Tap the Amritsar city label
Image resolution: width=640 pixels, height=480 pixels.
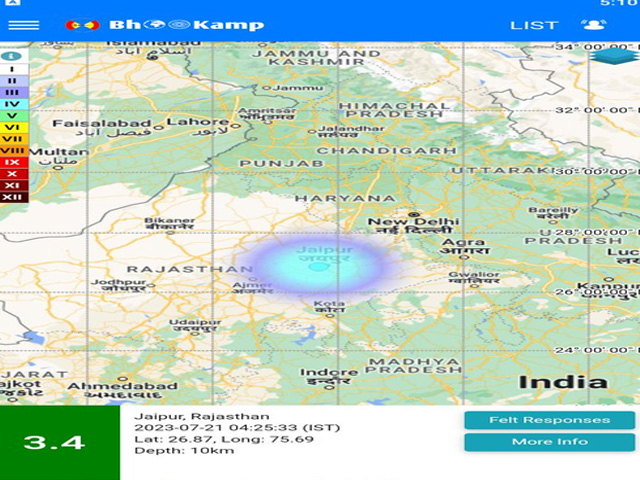click(267, 113)
